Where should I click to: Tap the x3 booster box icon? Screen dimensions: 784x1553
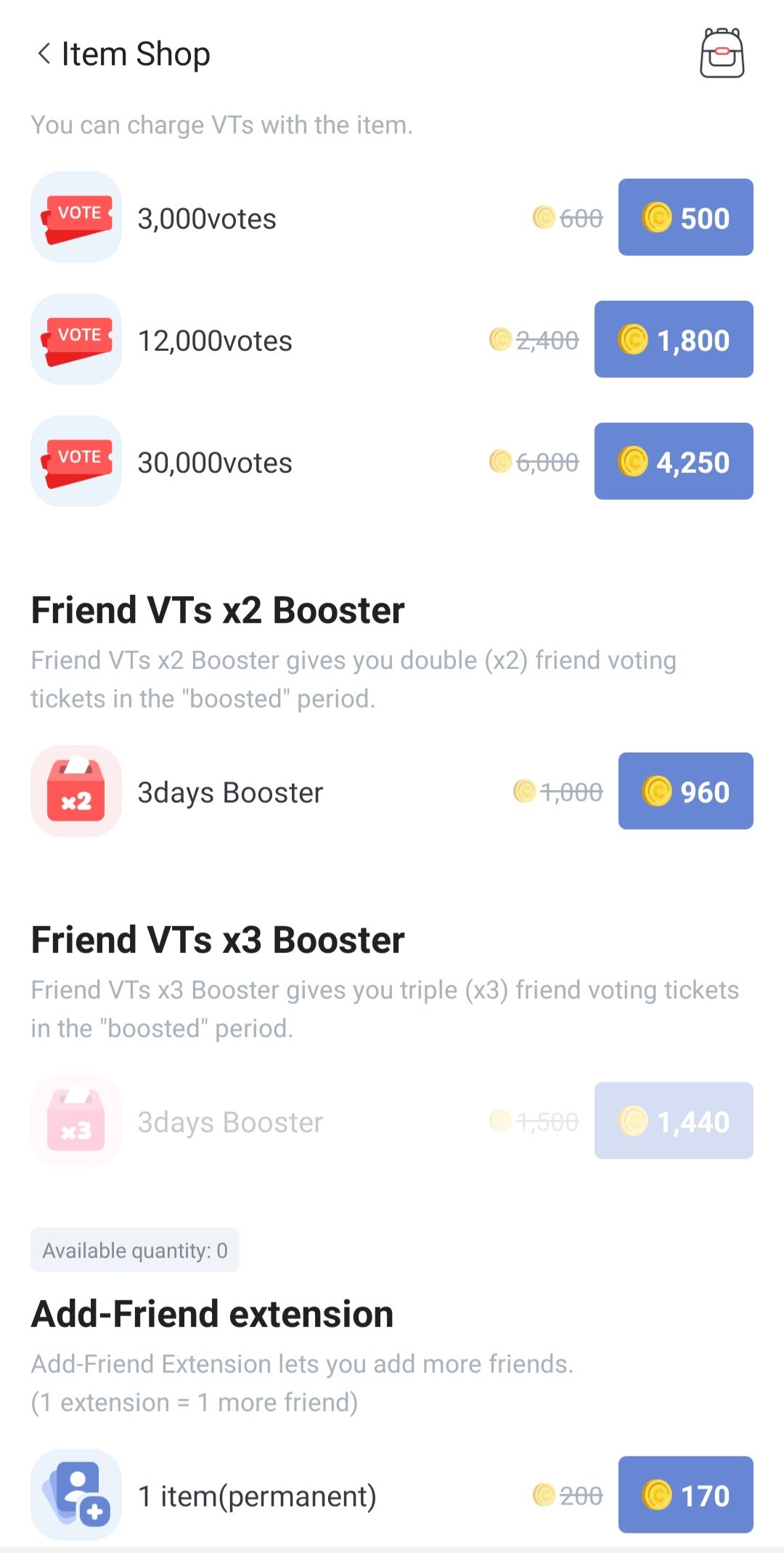(x=76, y=1121)
